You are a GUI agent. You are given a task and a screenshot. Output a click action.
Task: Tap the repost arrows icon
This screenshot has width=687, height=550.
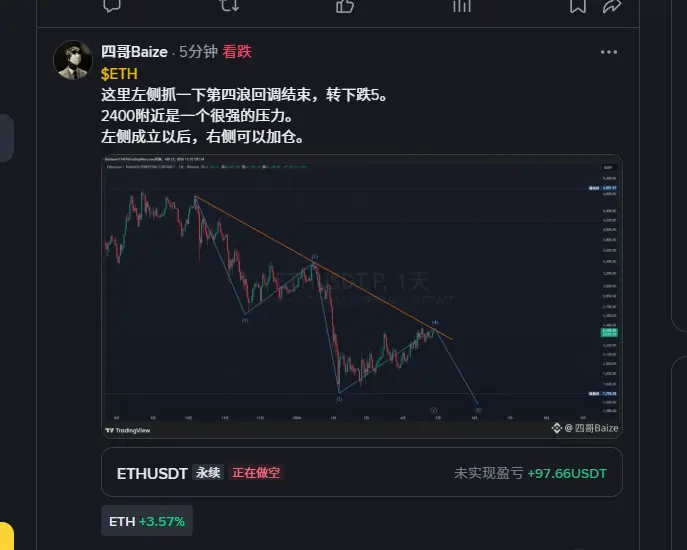click(229, 5)
